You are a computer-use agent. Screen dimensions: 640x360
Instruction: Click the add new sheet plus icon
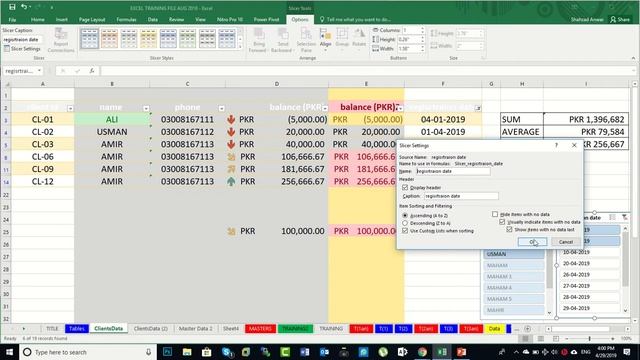coord(527,329)
